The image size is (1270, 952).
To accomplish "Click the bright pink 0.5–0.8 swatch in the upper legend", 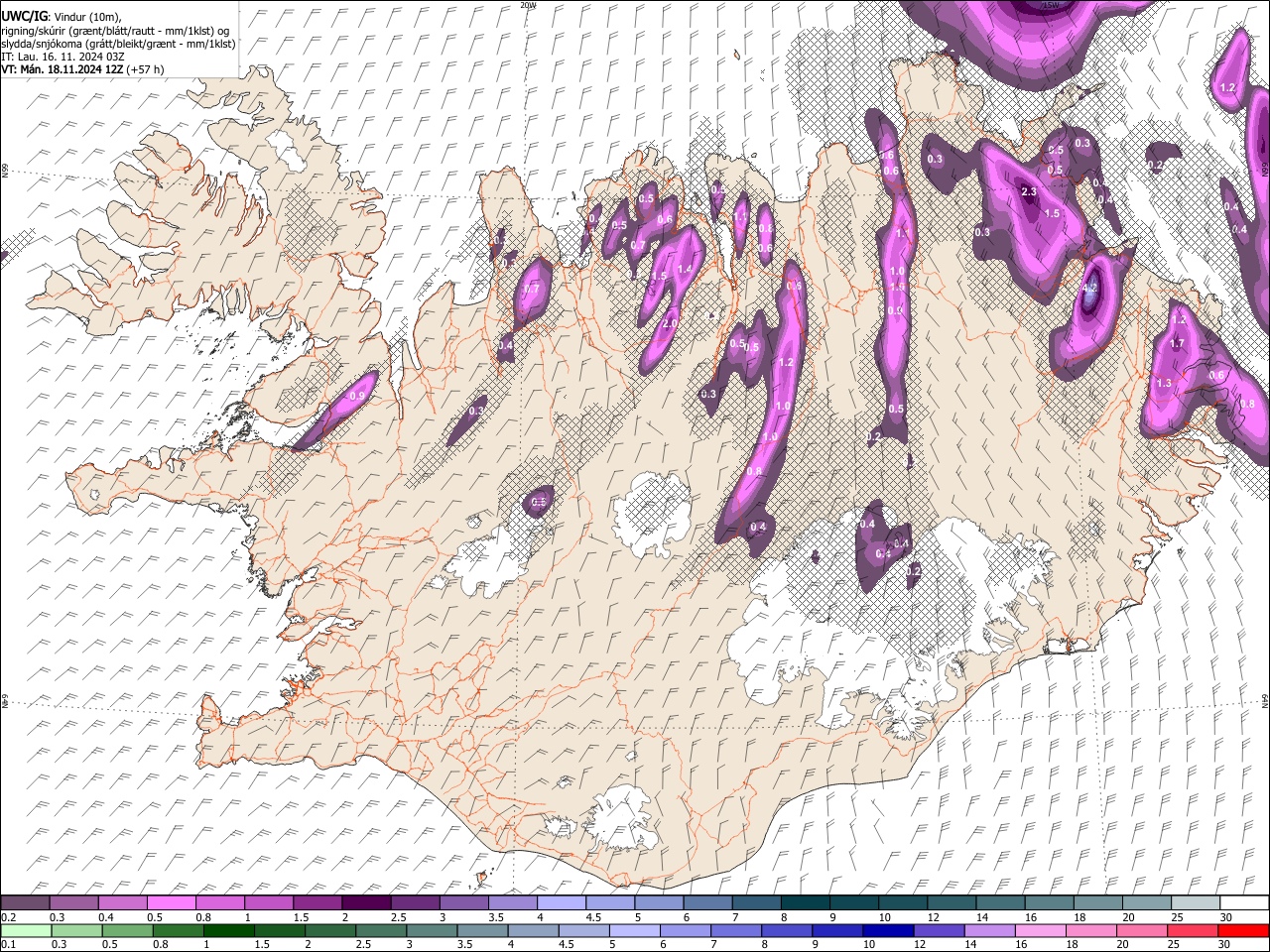I will click(170, 903).
